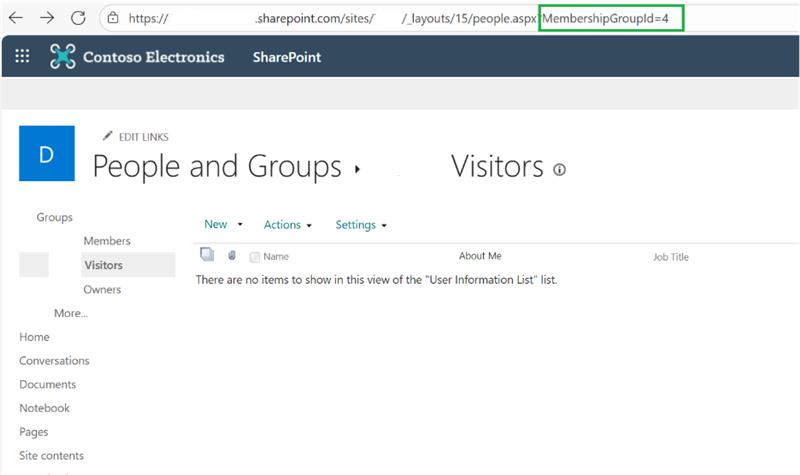The image size is (800, 475).
Task: Sort by the Job Title column header
Action: click(x=671, y=257)
